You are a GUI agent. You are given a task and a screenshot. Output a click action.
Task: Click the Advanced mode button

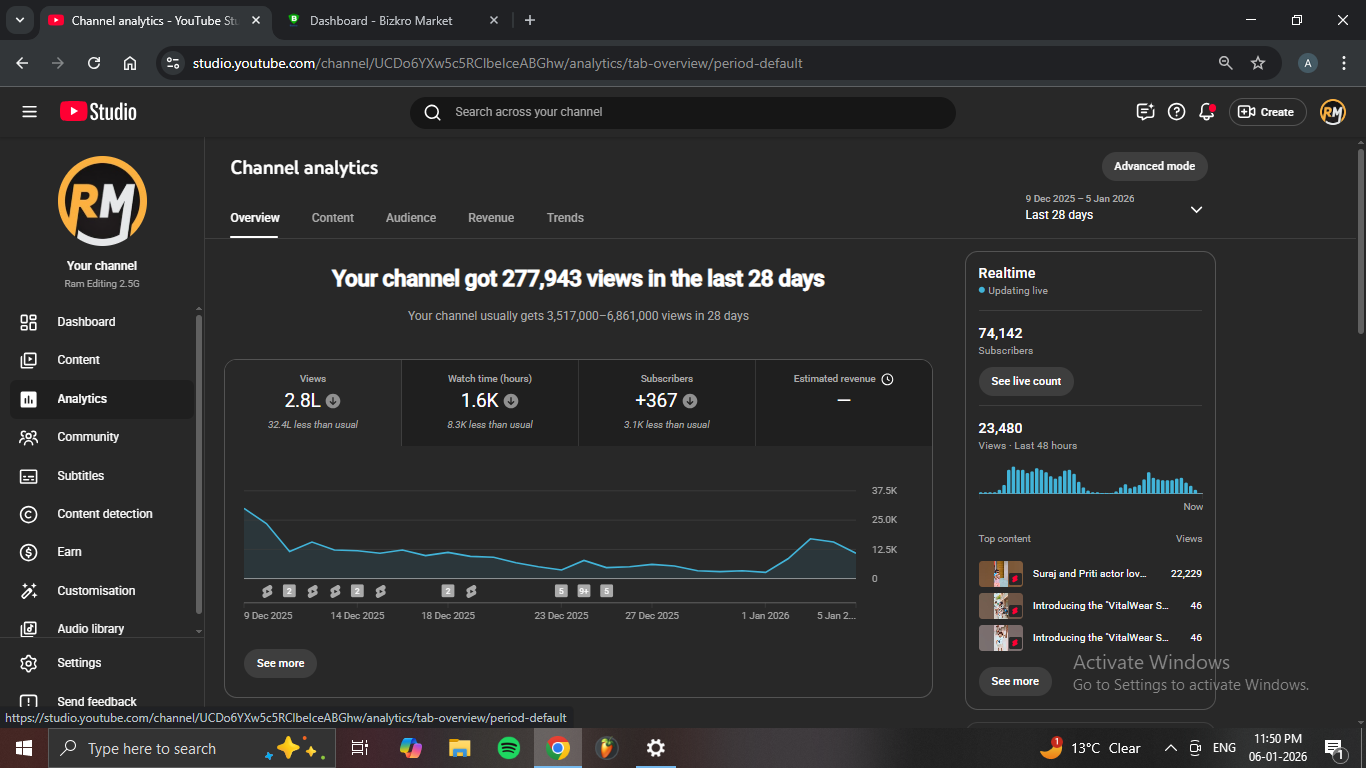point(1154,166)
